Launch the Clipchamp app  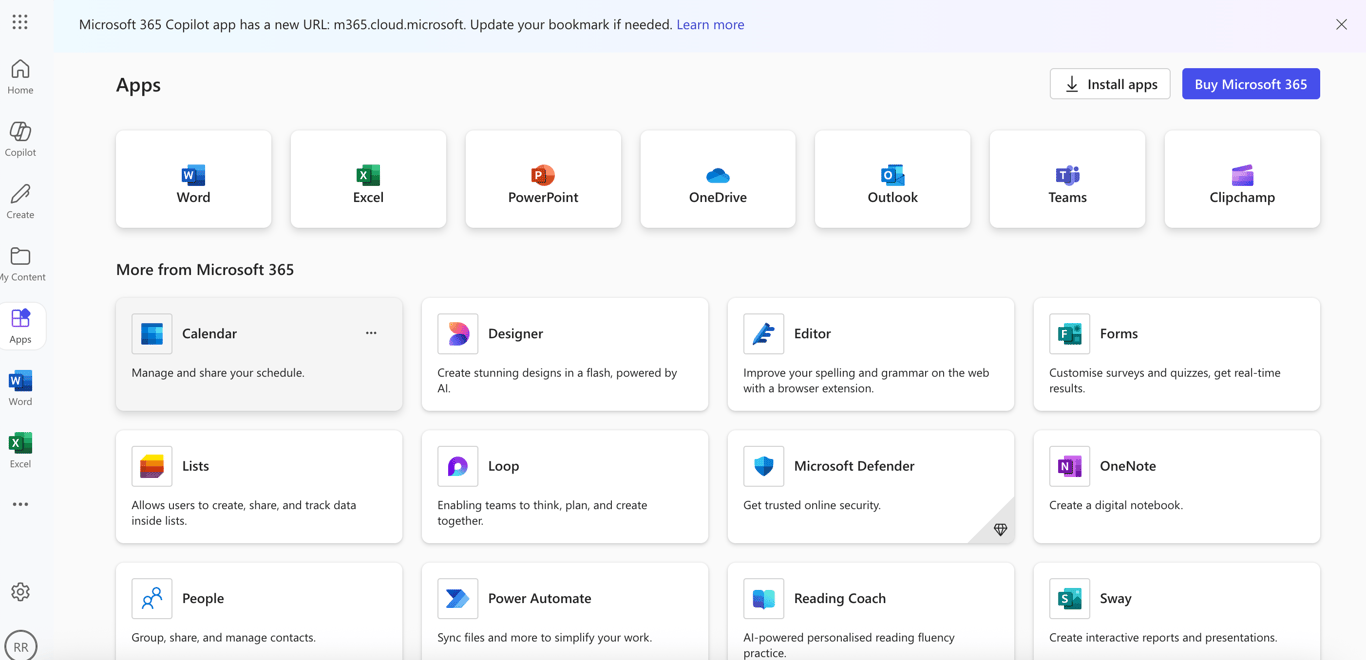pos(1241,179)
